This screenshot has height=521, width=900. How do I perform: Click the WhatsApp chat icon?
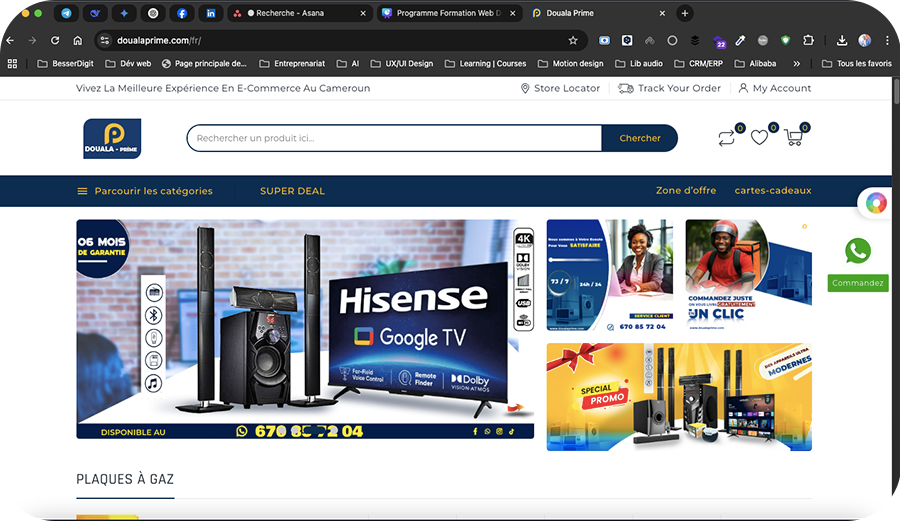858,251
